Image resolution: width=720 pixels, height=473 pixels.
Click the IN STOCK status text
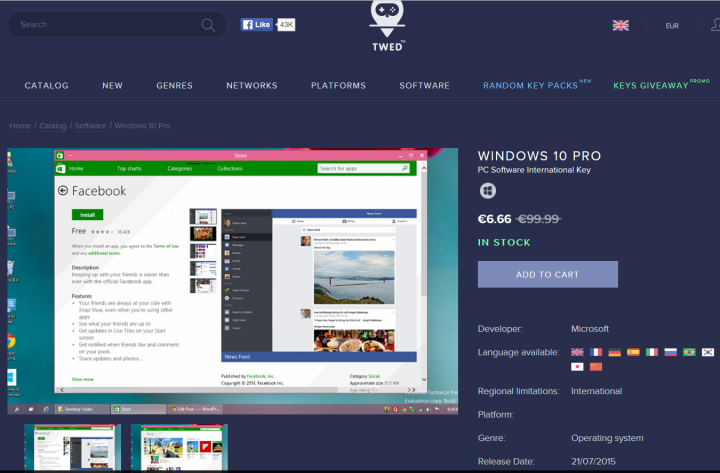pyautogui.click(x=504, y=242)
